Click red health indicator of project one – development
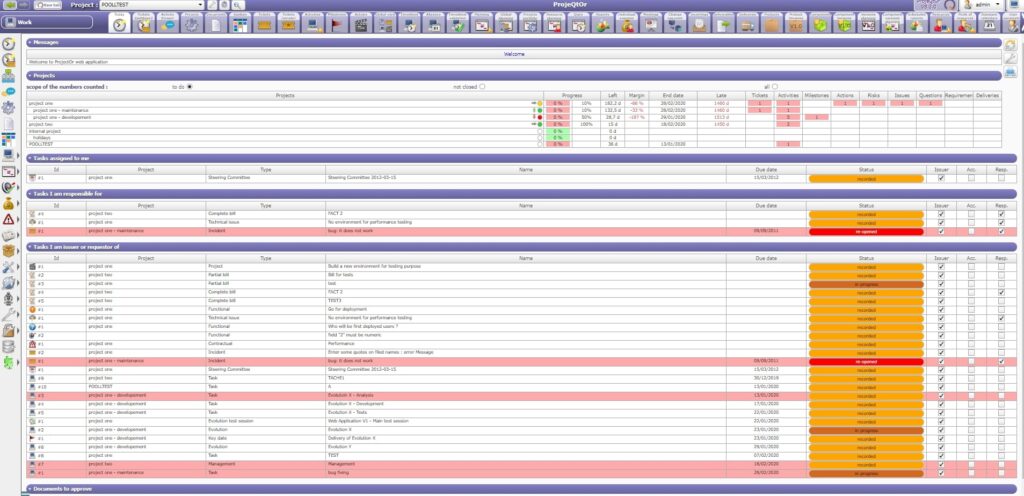The width and height of the screenshot is (1024, 496). [539, 117]
